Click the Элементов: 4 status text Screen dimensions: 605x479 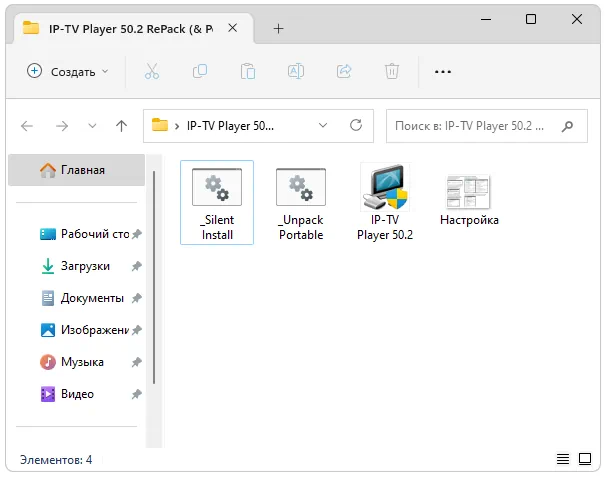pyautogui.click(x=56, y=460)
